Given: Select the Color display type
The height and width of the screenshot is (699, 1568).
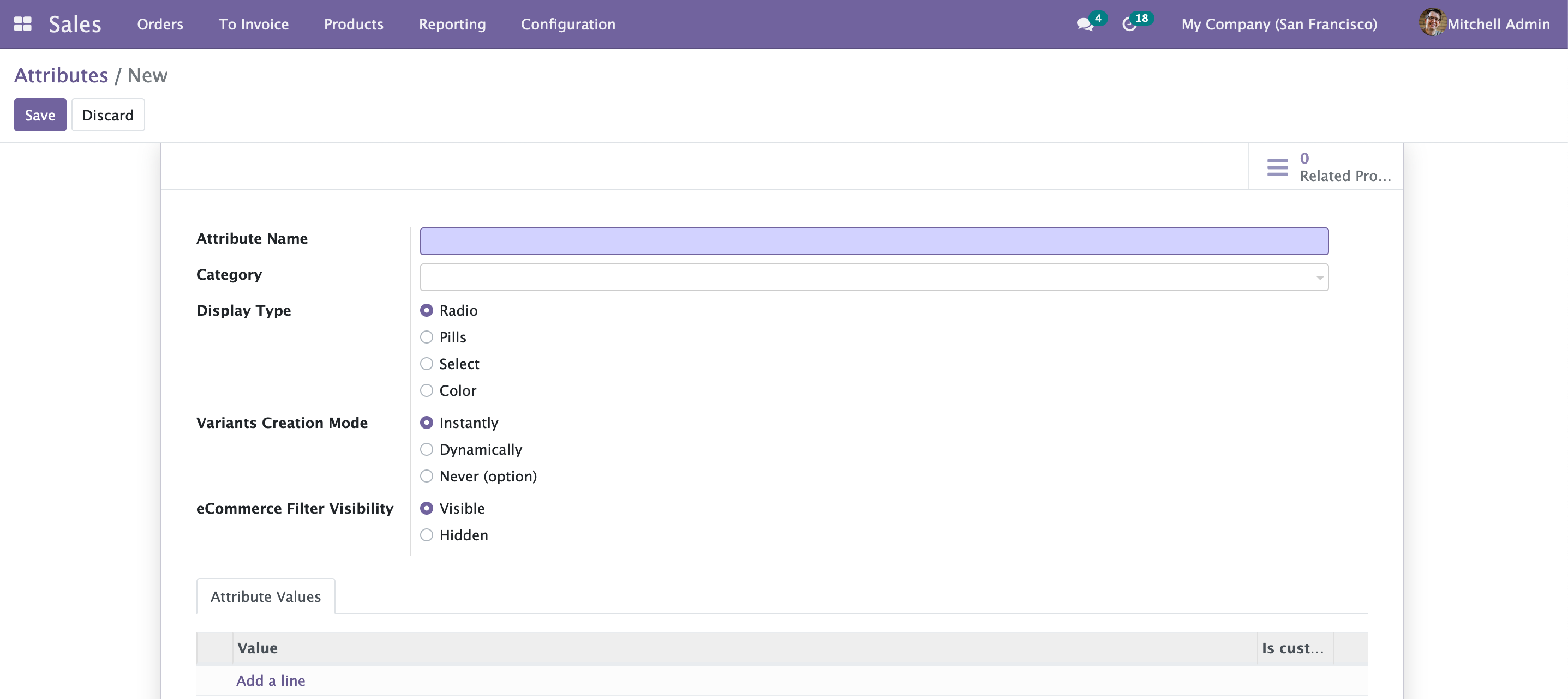Looking at the screenshot, I should (x=427, y=390).
